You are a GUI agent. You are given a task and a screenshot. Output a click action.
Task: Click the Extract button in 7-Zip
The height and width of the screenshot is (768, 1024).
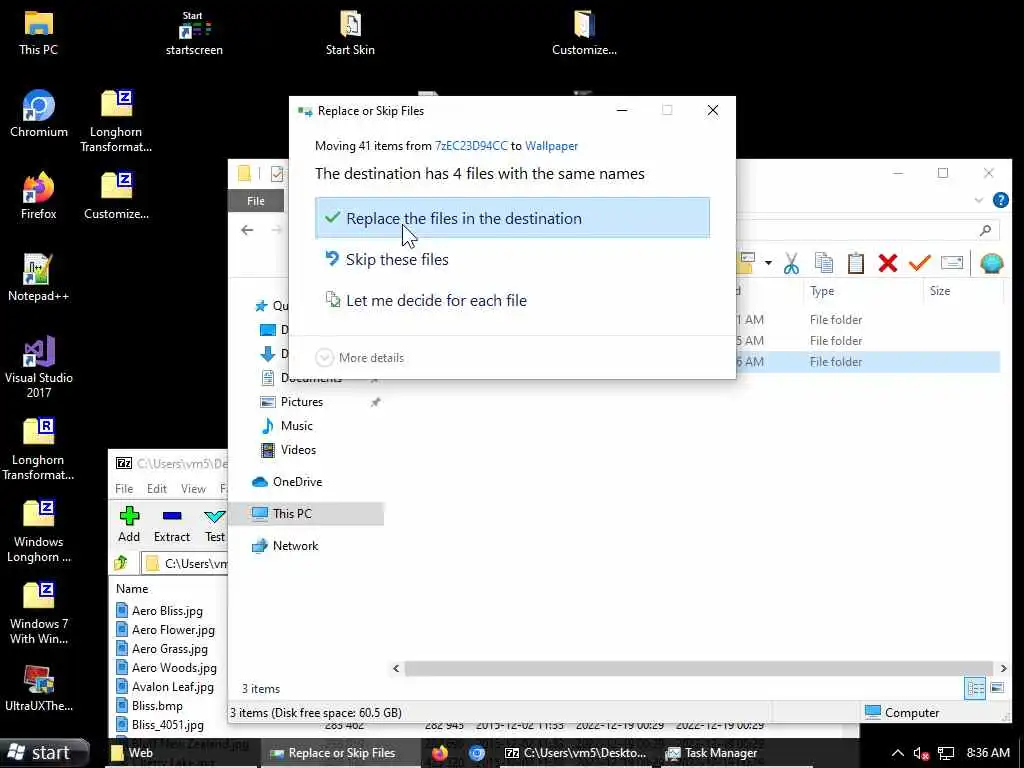point(172,524)
